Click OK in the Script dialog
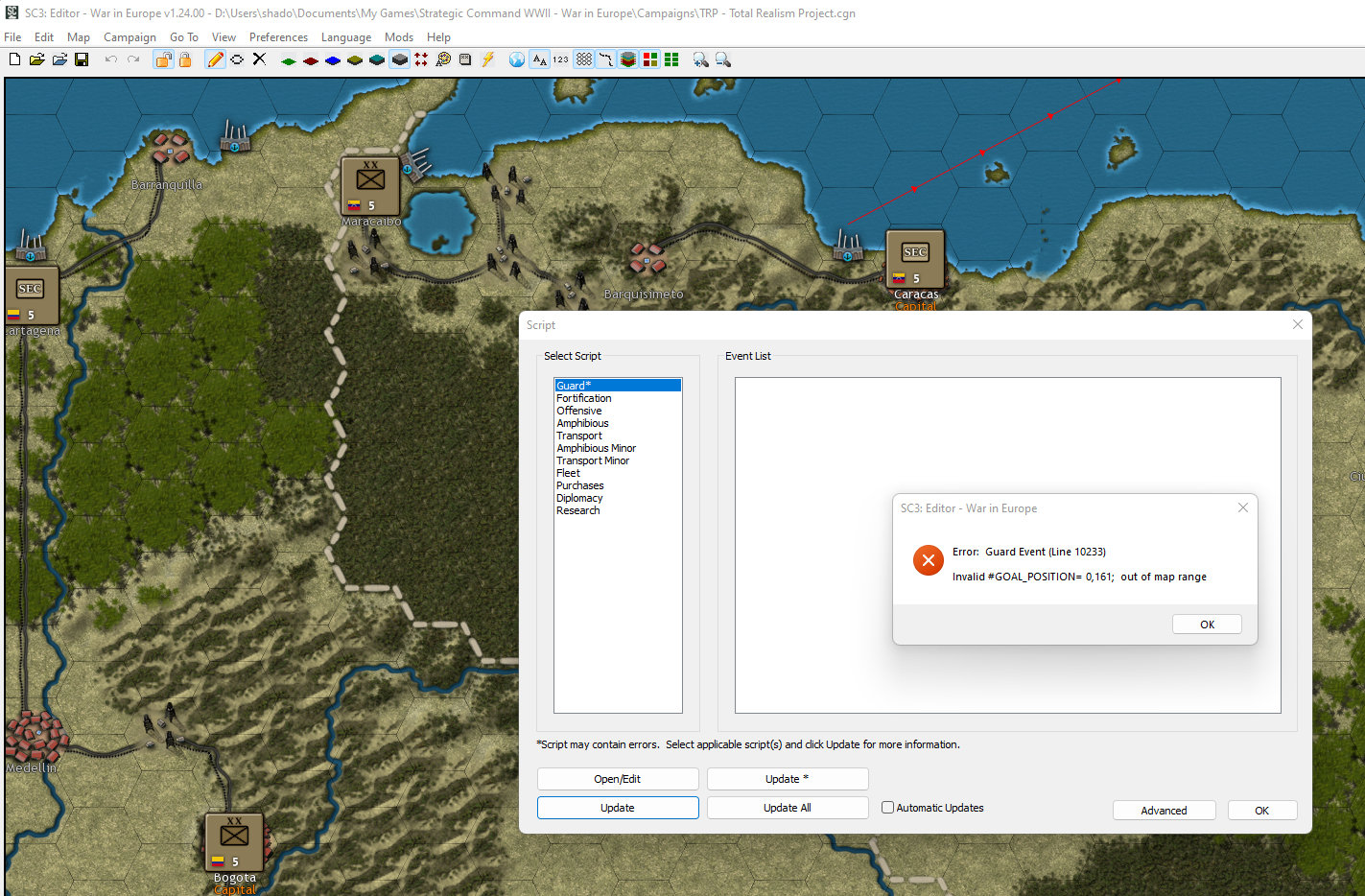The width and height of the screenshot is (1365, 896). point(1262,811)
